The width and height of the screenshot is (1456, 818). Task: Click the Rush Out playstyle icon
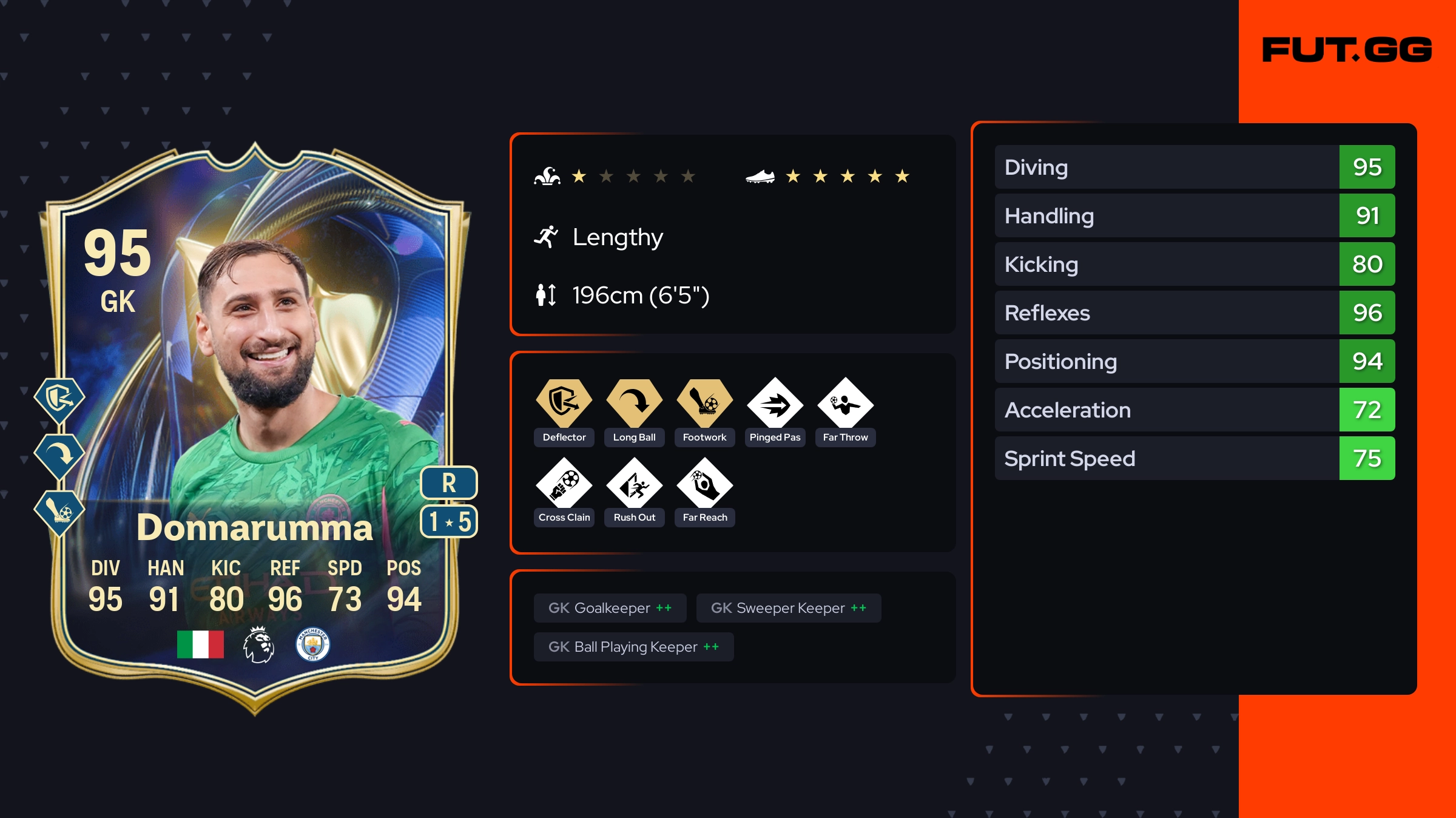[x=634, y=484]
